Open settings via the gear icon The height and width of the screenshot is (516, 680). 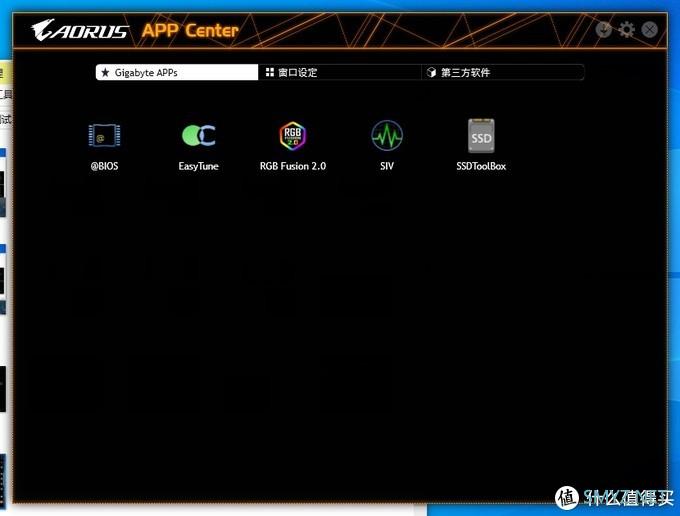pos(626,29)
